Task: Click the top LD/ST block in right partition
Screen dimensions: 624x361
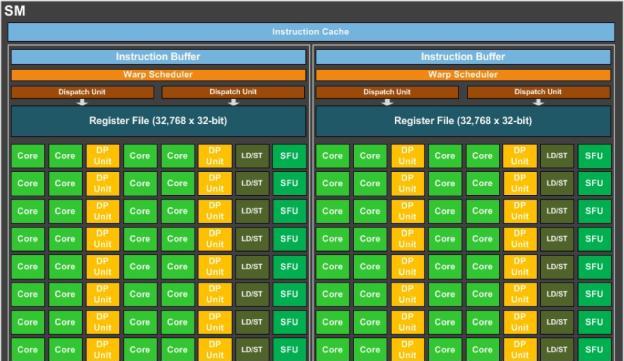Action: [x=557, y=156]
